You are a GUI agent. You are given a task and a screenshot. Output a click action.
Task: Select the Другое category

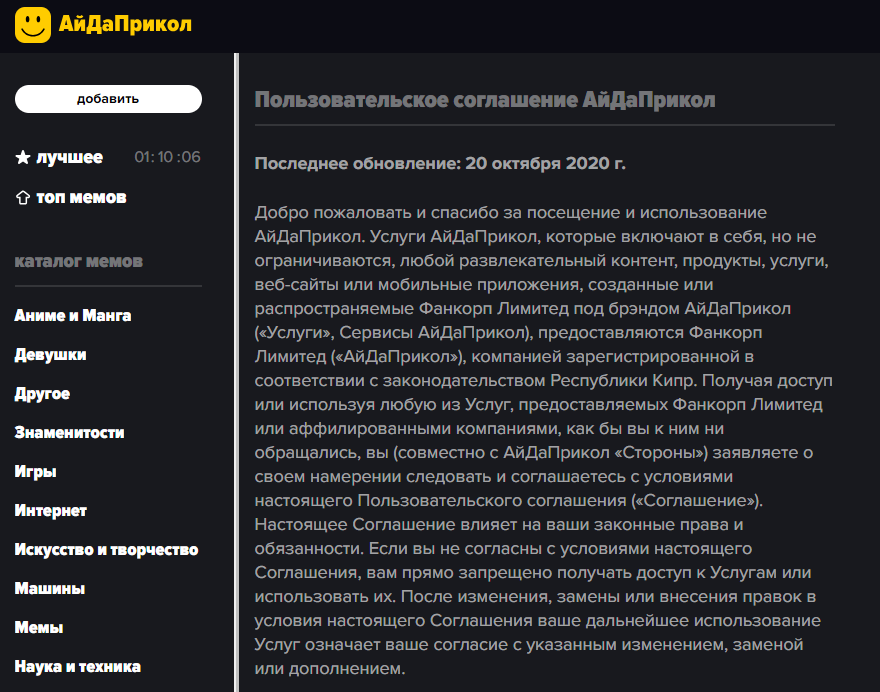[x=42, y=394]
